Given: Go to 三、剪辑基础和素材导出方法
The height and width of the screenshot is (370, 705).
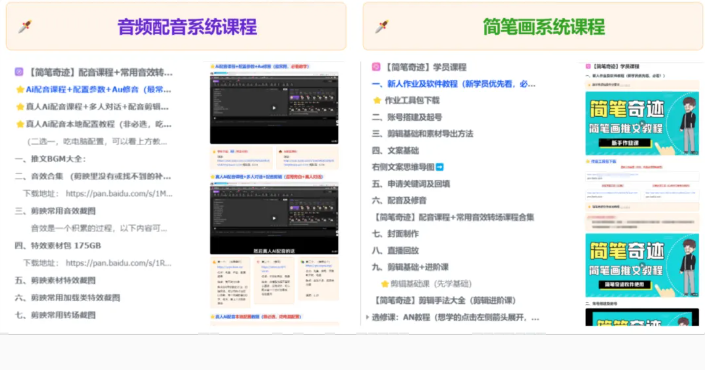Looking at the screenshot, I should click(423, 134).
